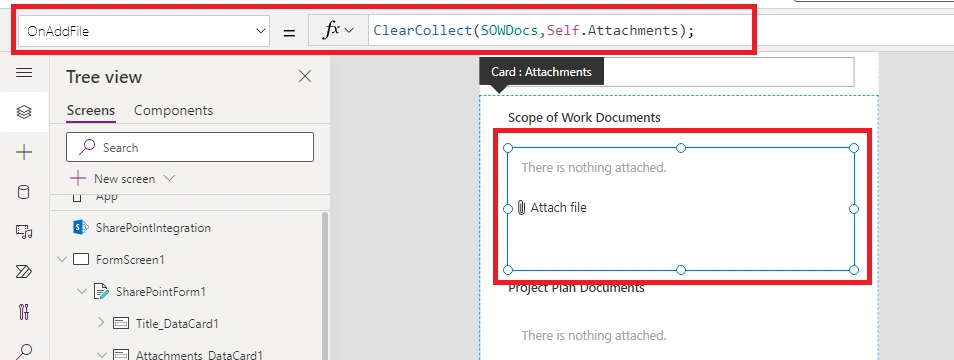Click the Search magnifier sidebar icon
This screenshot has width=954, height=360.
click(x=24, y=351)
